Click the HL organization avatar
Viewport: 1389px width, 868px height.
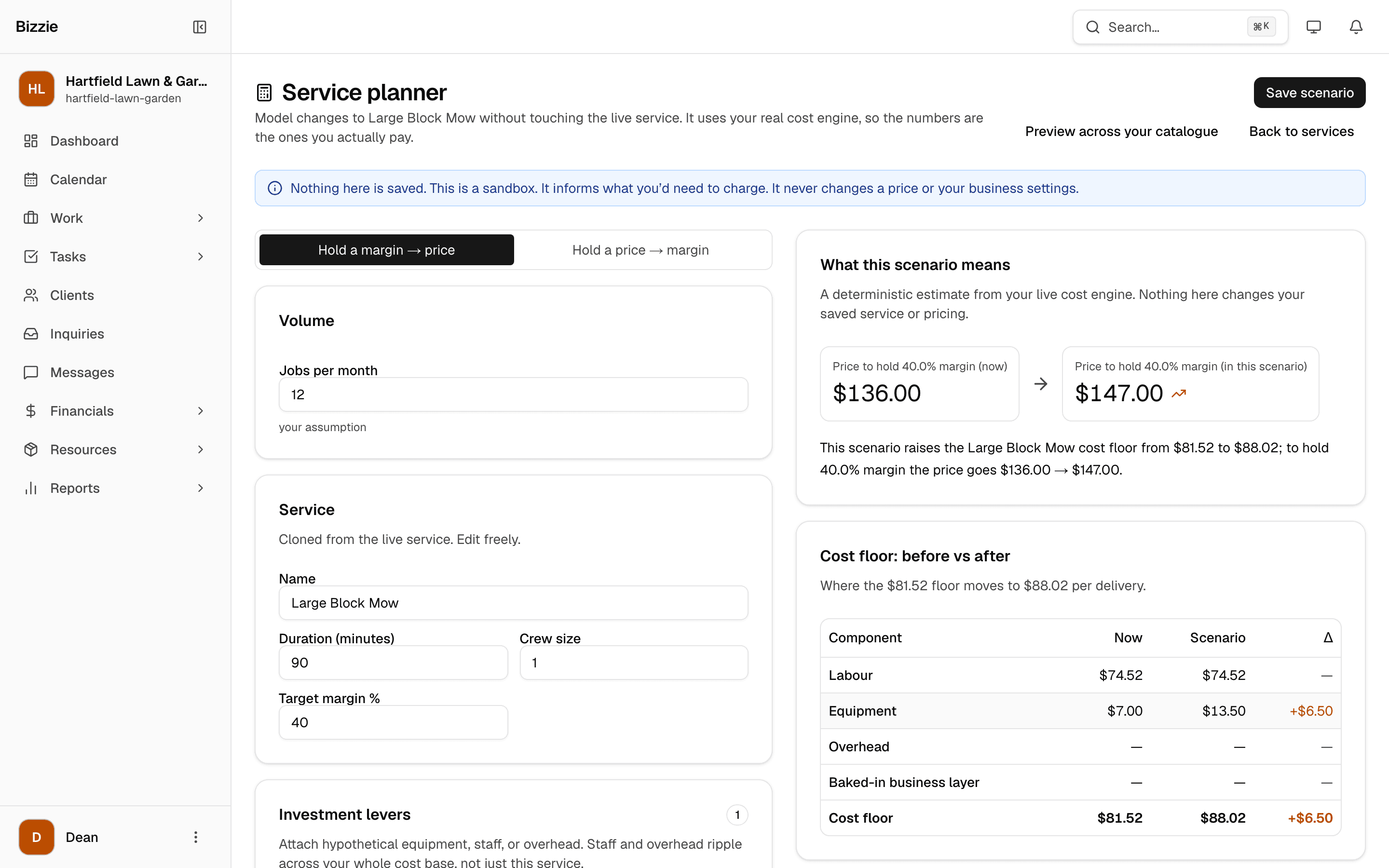pos(37,89)
